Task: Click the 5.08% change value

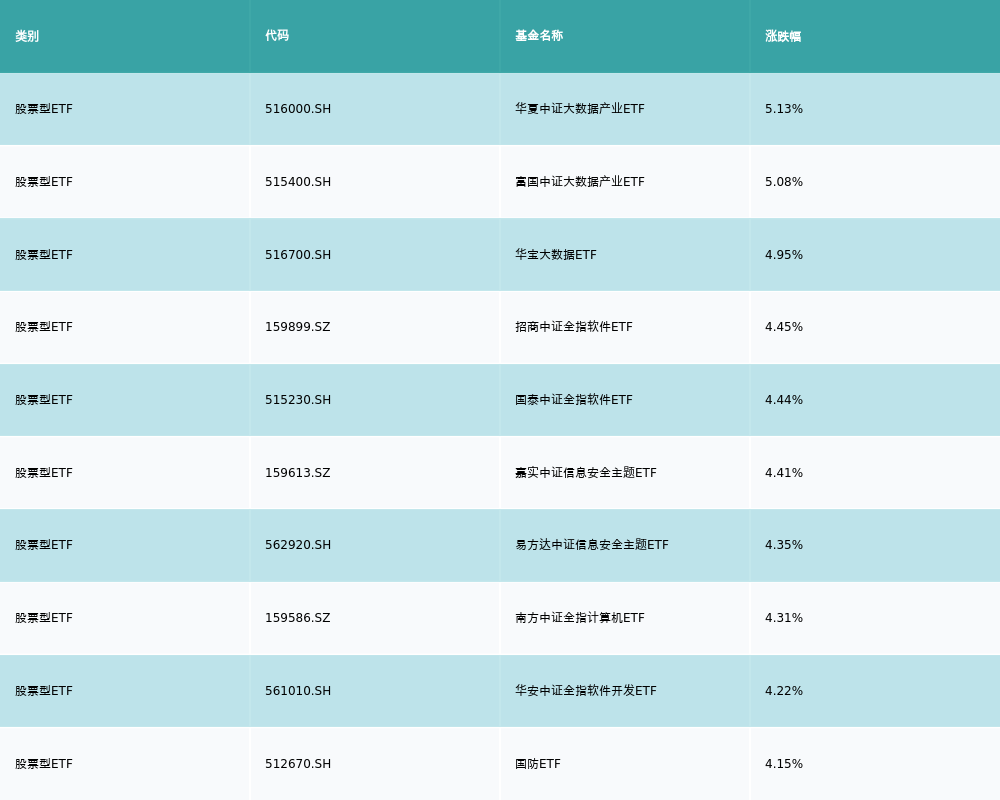Action: 784,182
